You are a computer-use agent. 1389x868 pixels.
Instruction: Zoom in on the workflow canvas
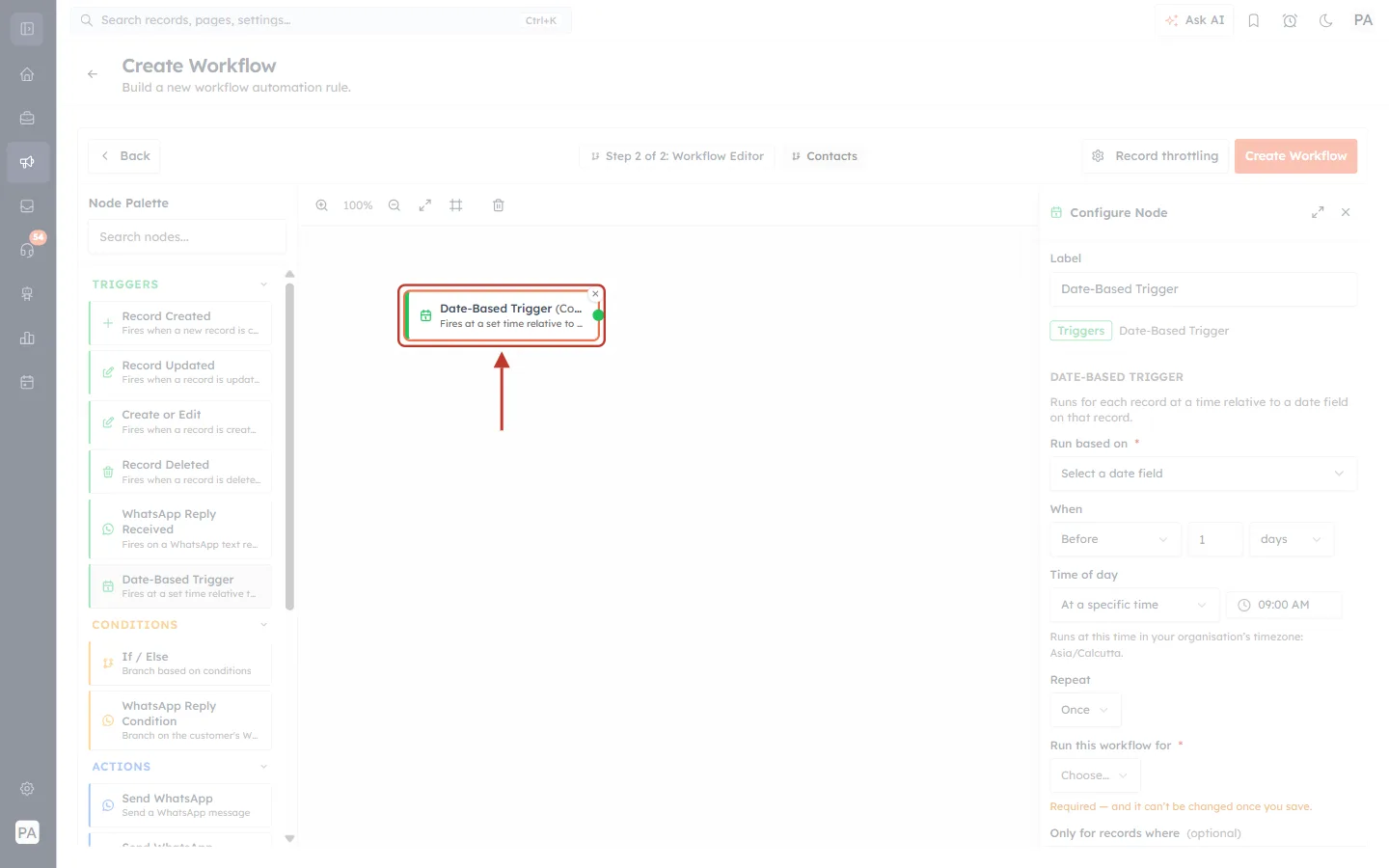tap(322, 205)
